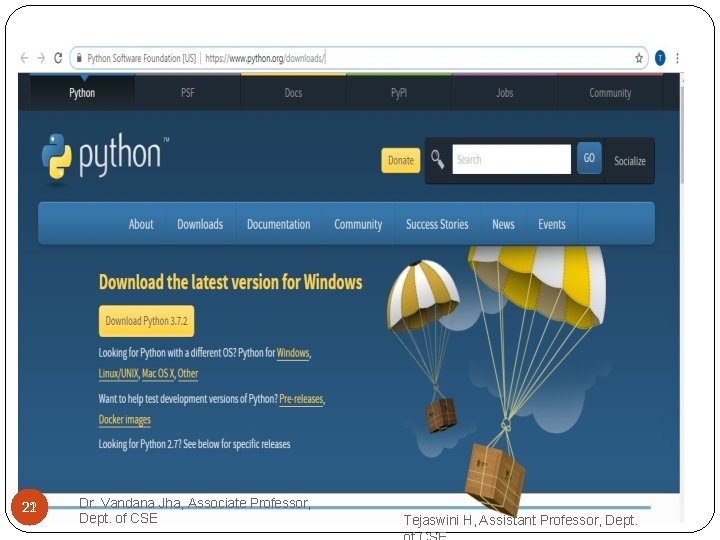Viewport: 720px width, 540px height.
Task: Open Downloads in the main navigation
Action: coord(200,224)
